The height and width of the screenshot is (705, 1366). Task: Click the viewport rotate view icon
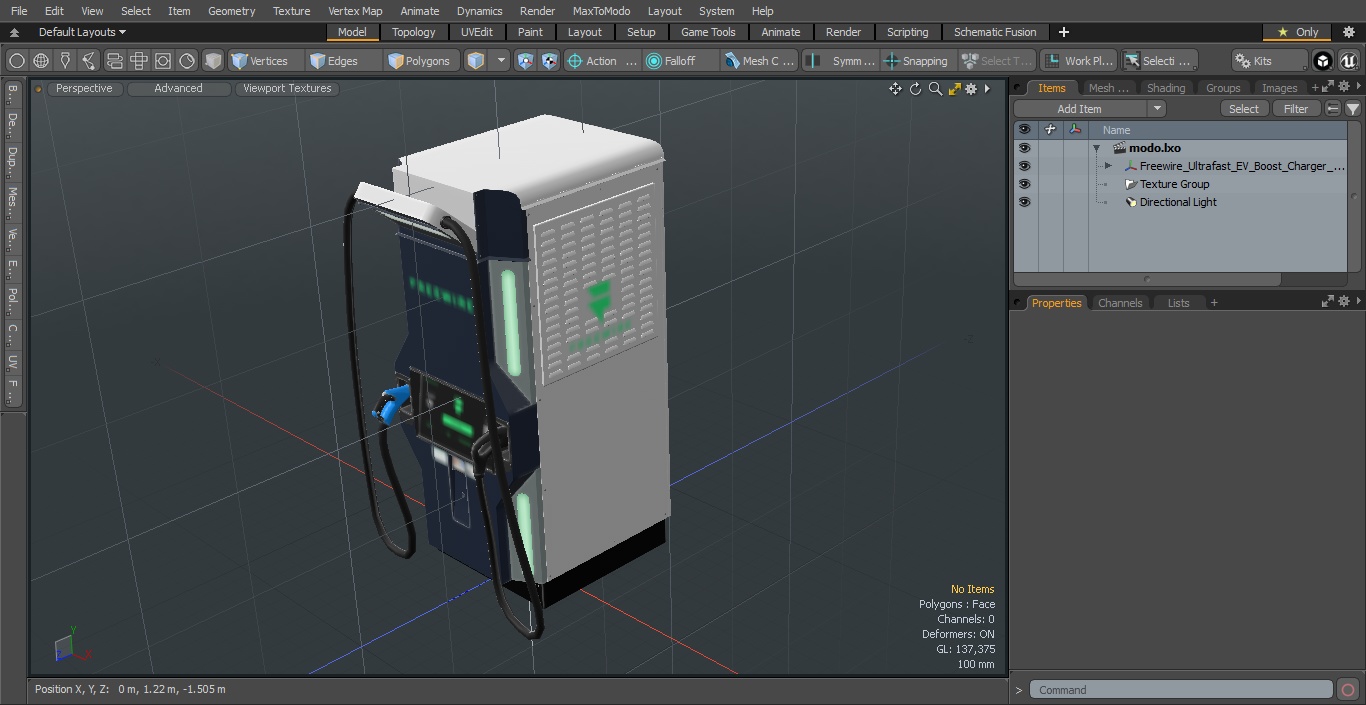[x=915, y=89]
